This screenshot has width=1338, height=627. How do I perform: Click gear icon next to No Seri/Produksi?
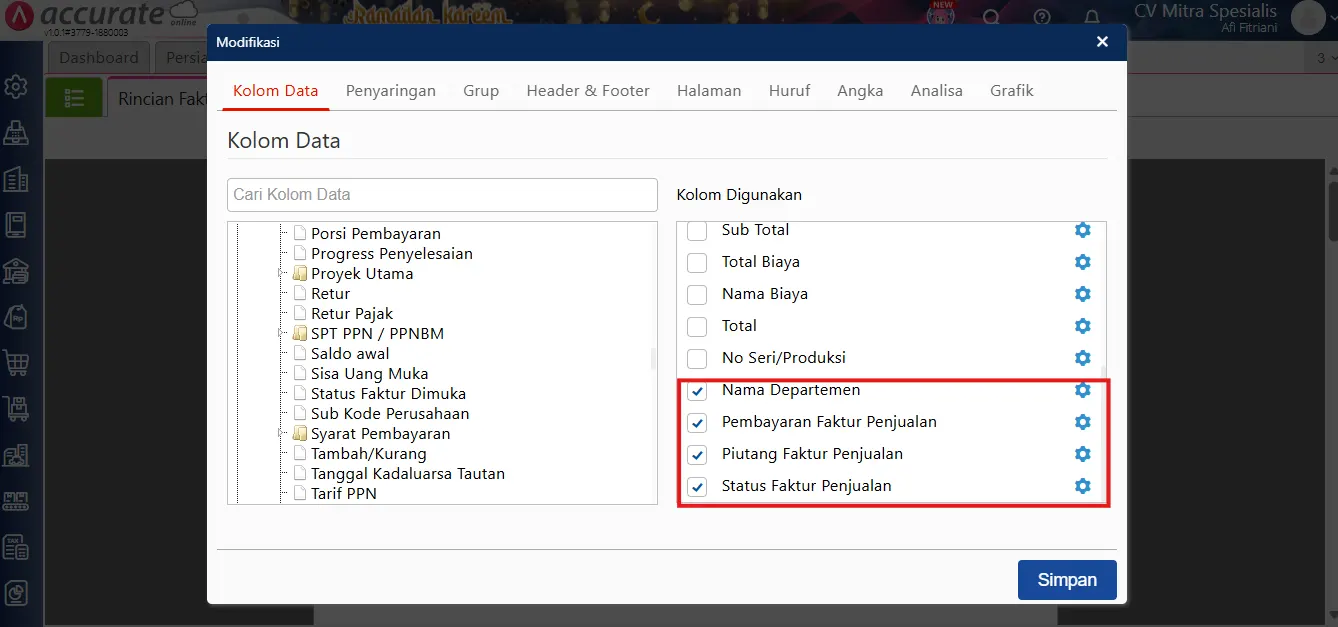coord(1082,358)
